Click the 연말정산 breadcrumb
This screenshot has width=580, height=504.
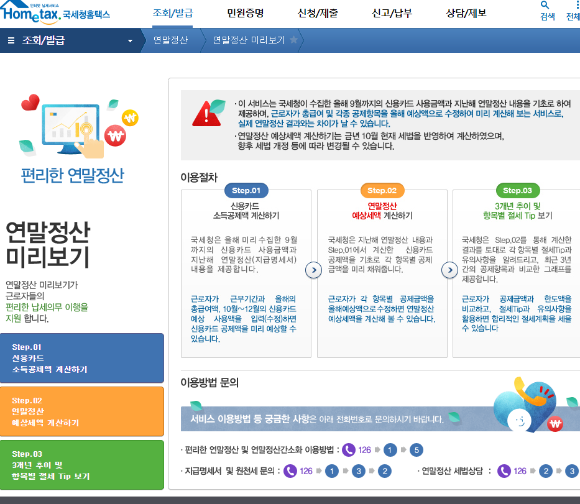pyautogui.click(x=171, y=40)
